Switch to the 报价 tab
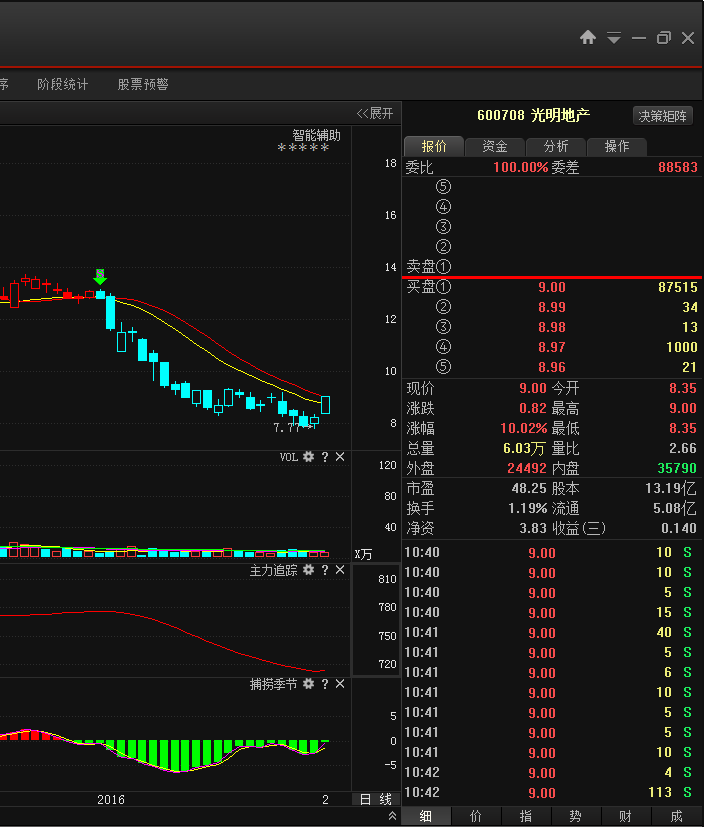Image resolution: width=704 pixels, height=827 pixels. [434, 146]
